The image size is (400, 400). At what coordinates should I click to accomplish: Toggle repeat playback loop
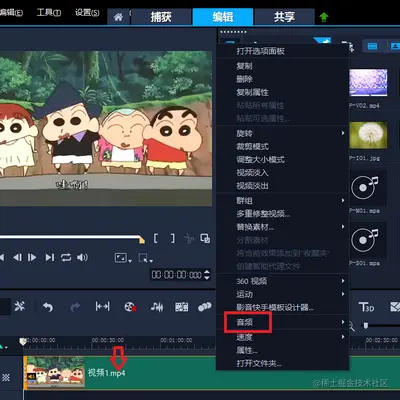pos(66,257)
